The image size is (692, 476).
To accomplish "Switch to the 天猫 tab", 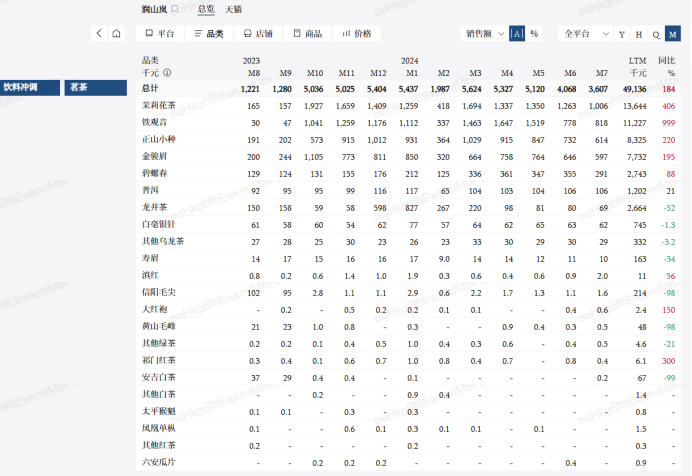I will click(x=233, y=9).
